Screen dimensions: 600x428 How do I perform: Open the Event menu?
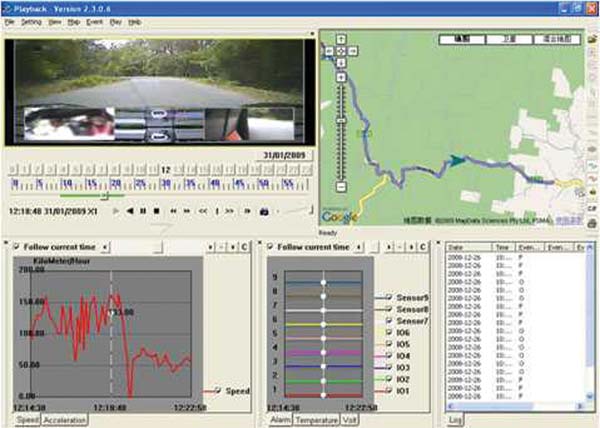pyautogui.click(x=95, y=20)
